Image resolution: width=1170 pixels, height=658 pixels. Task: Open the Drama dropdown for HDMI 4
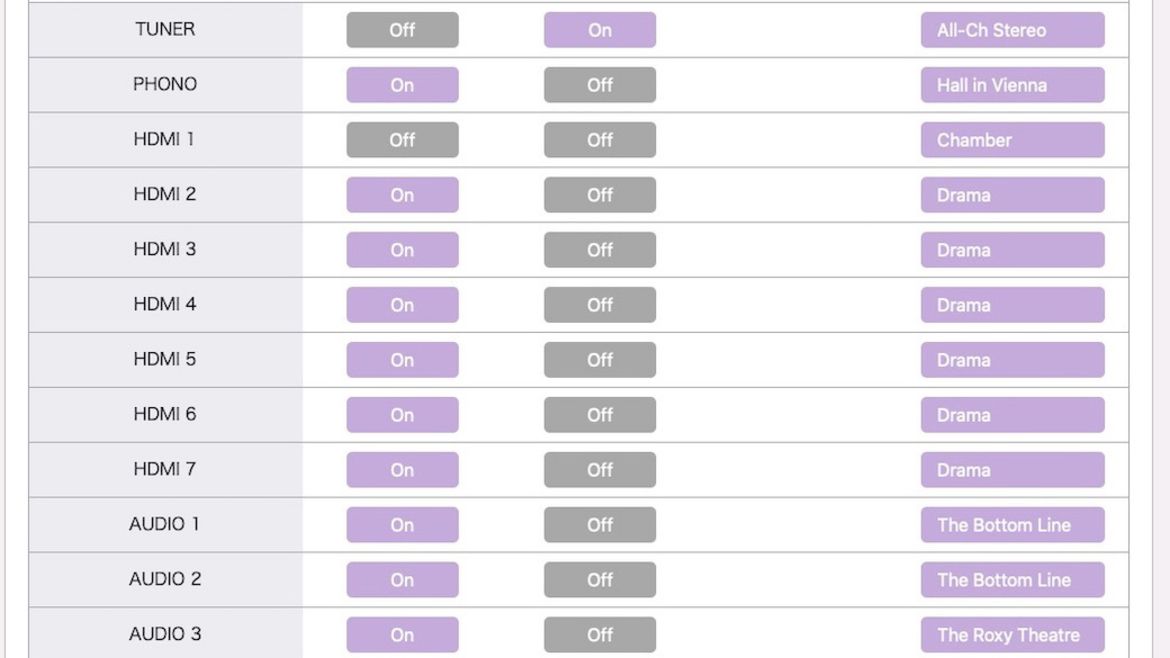click(x=1013, y=305)
